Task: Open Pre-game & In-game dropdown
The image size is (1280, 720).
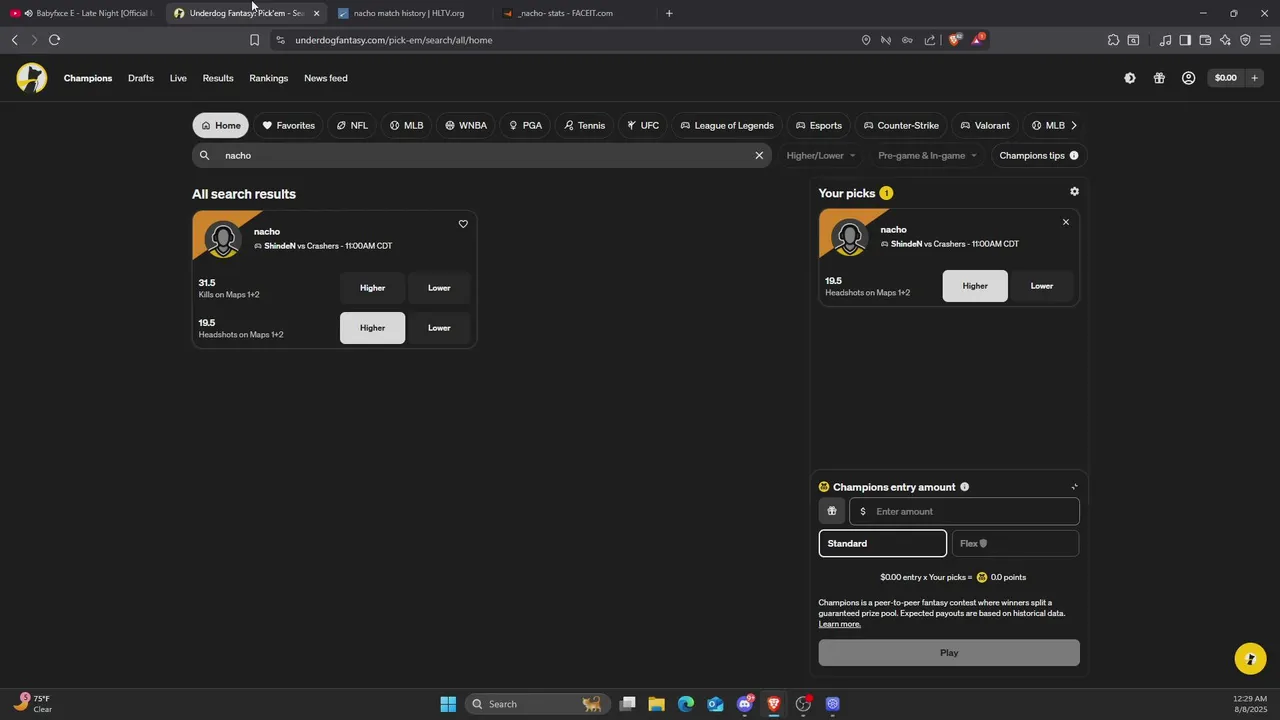Action: pyautogui.click(x=927, y=155)
